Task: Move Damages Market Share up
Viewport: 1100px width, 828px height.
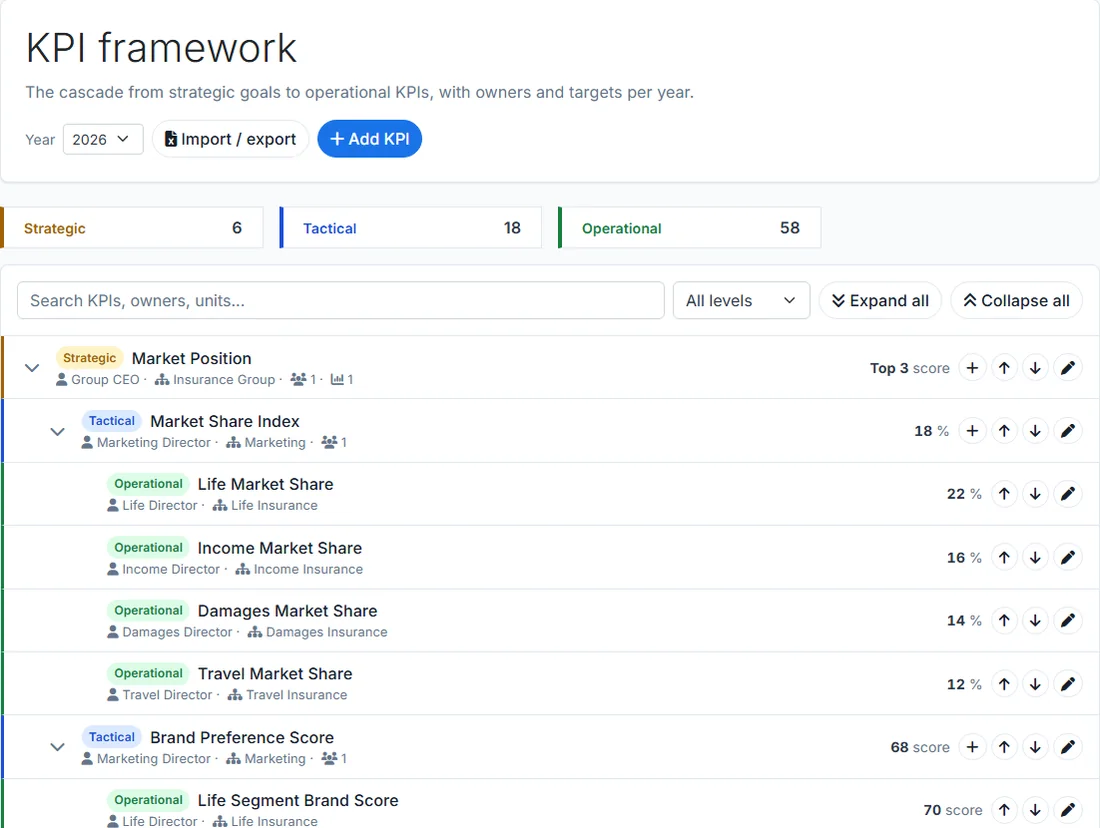Action: pyautogui.click(x=1005, y=620)
